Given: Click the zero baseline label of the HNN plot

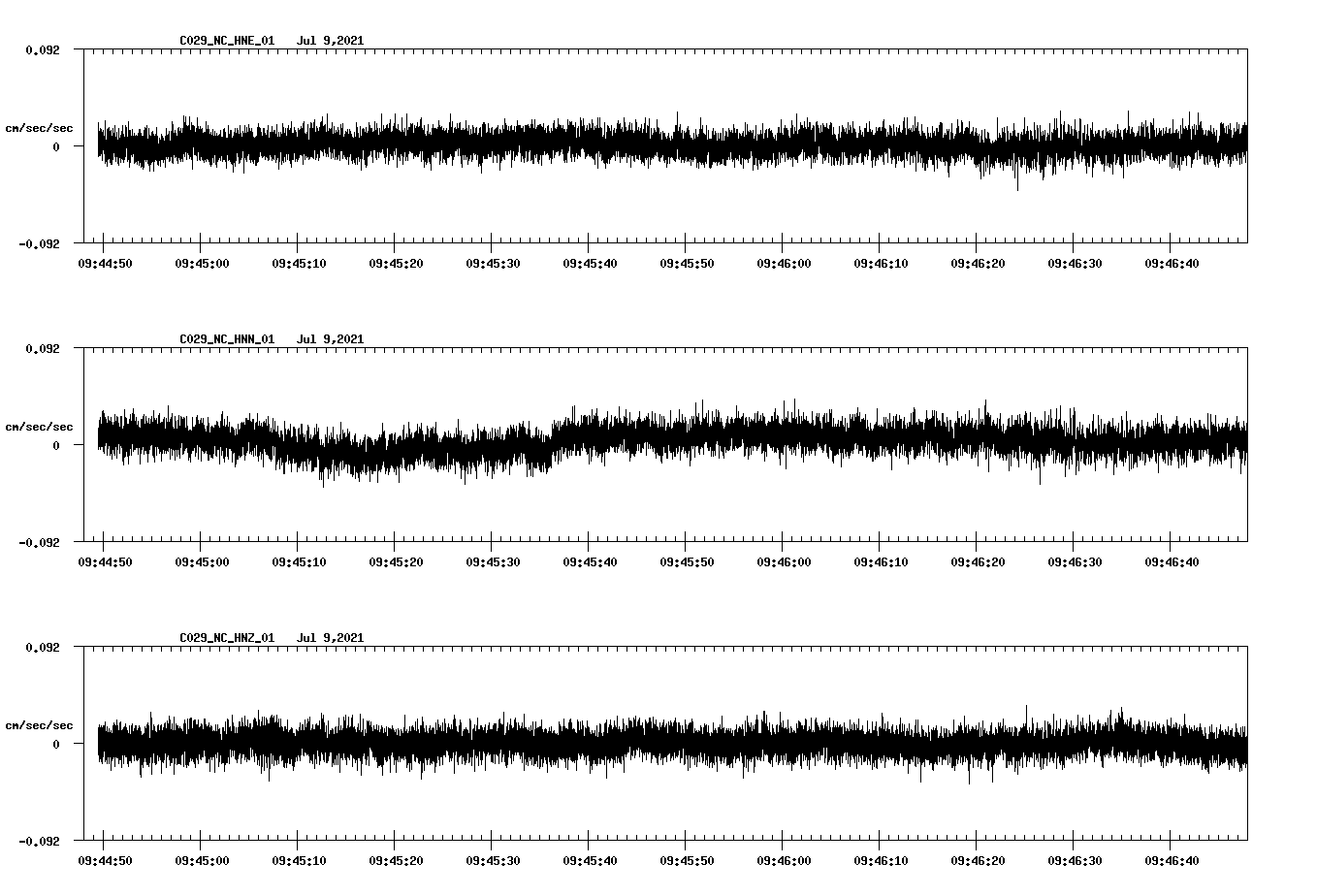Looking at the screenshot, I should [58, 446].
